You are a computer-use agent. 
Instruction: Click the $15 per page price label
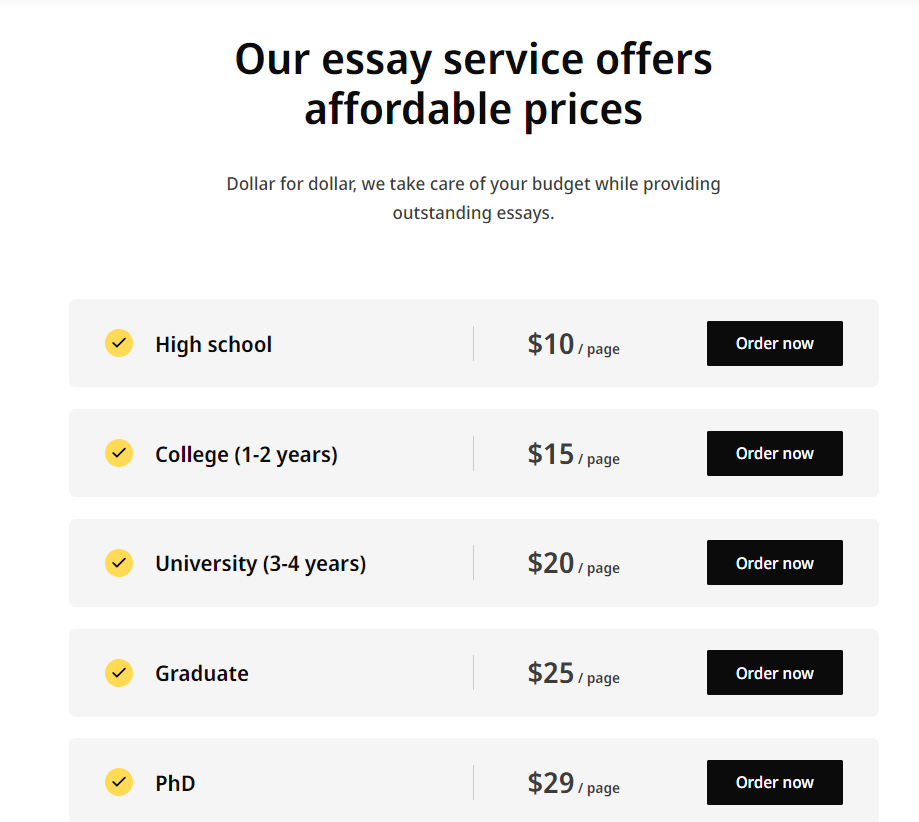[x=573, y=454]
